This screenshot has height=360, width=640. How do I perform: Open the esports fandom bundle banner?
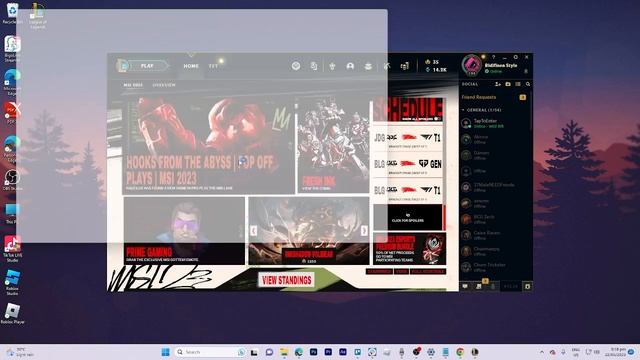click(x=409, y=249)
